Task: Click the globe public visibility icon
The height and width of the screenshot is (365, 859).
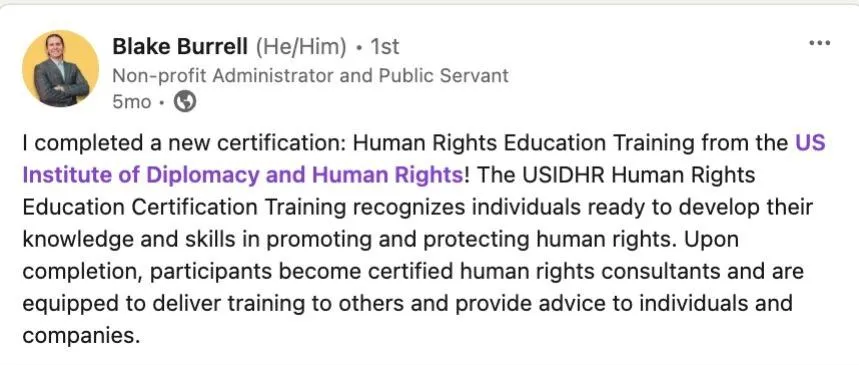Action: 185,102
